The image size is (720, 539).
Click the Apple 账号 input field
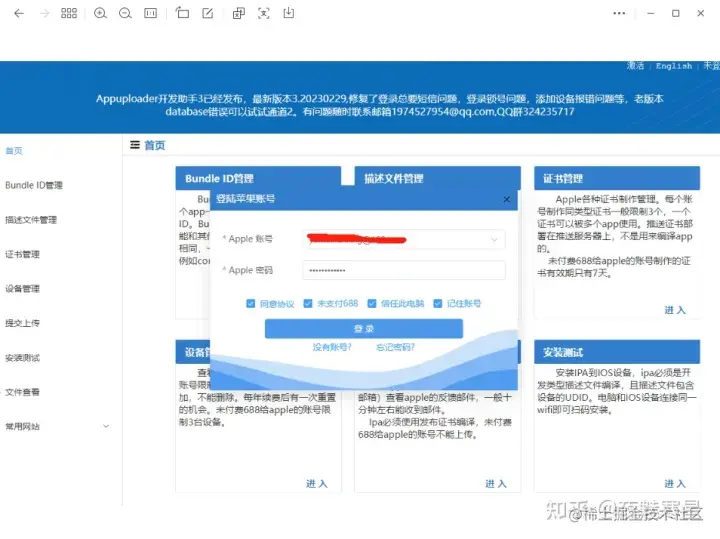(404, 240)
